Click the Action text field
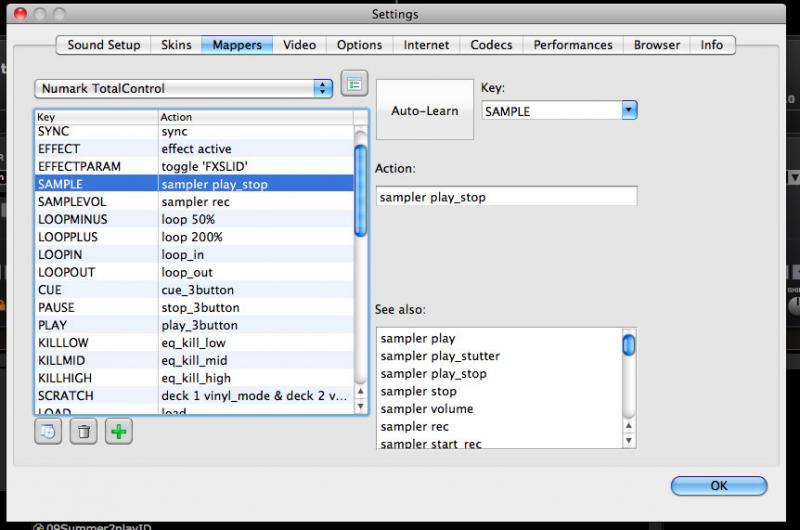The image size is (800, 530). [506, 197]
